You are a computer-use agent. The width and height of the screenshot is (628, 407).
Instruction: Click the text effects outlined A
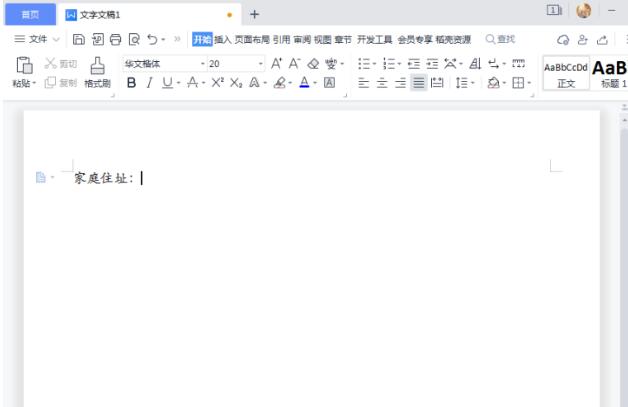point(254,83)
